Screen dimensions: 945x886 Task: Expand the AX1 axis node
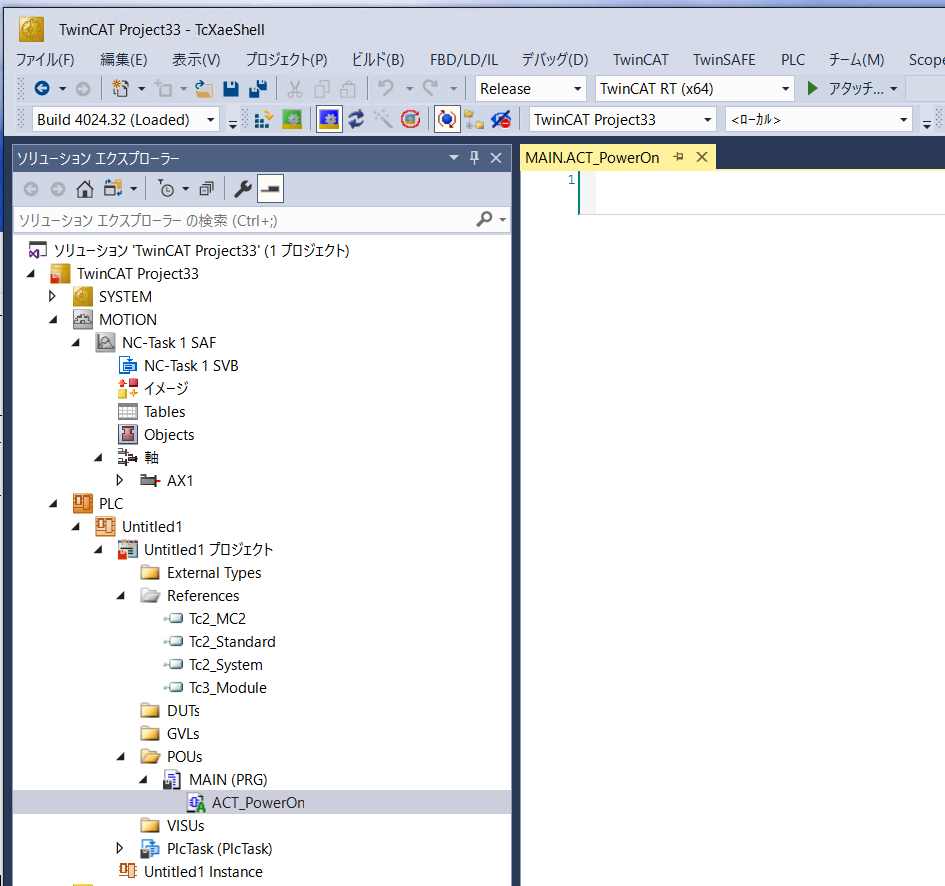coord(120,480)
